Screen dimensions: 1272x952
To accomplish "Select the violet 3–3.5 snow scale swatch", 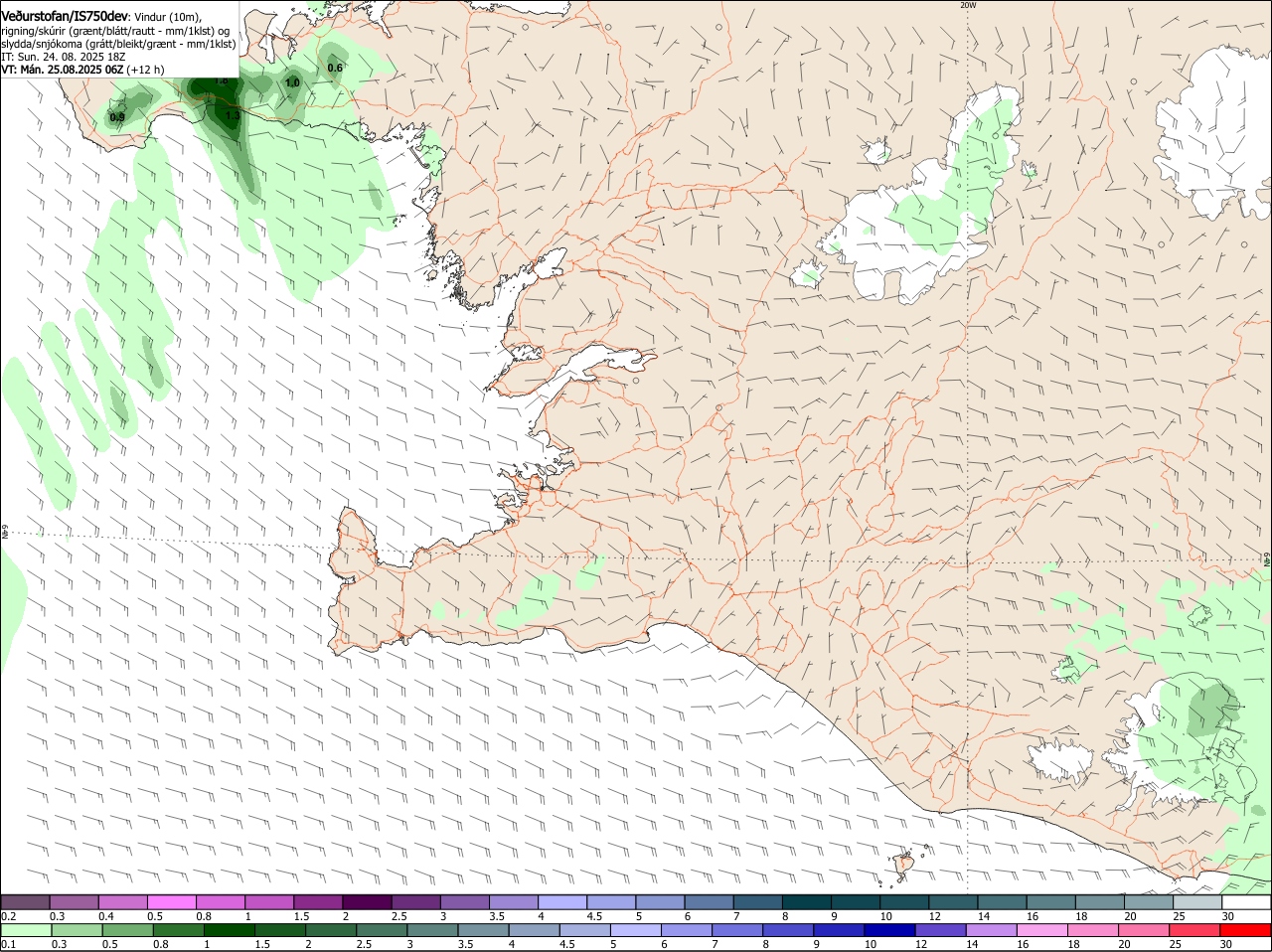I will [x=465, y=902].
